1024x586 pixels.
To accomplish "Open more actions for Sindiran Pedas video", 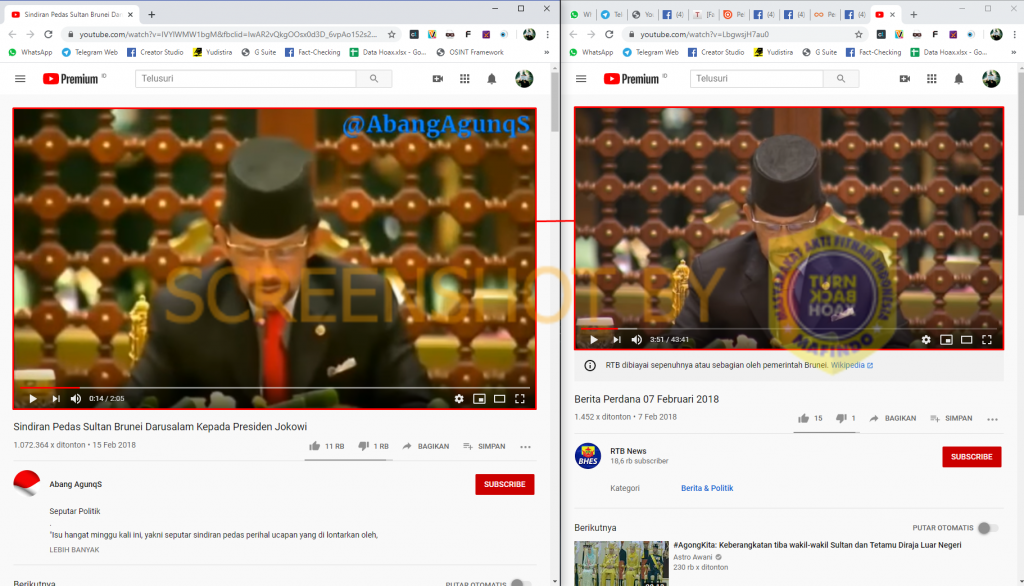I will 526,447.
